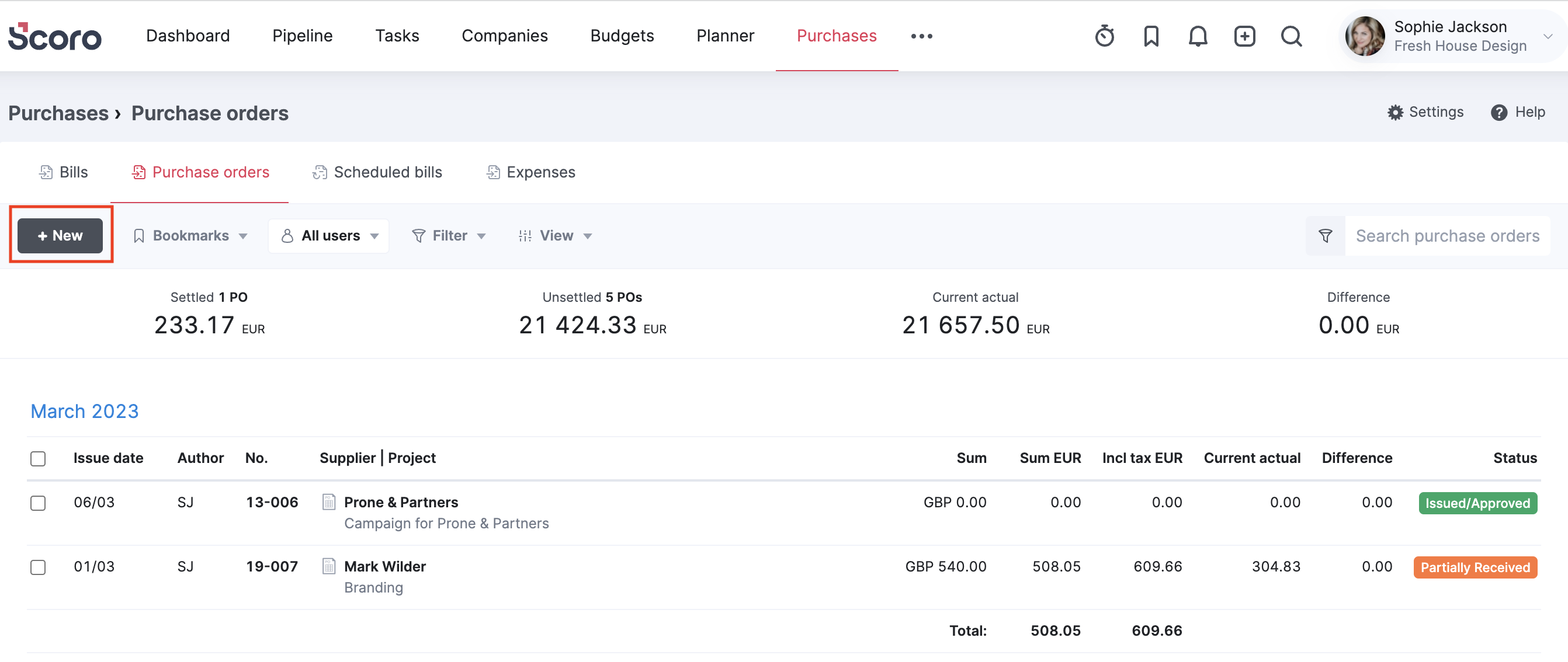Select all orders with header checkbox
The width and height of the screenshot is (1568, 662).
(38, 458)
